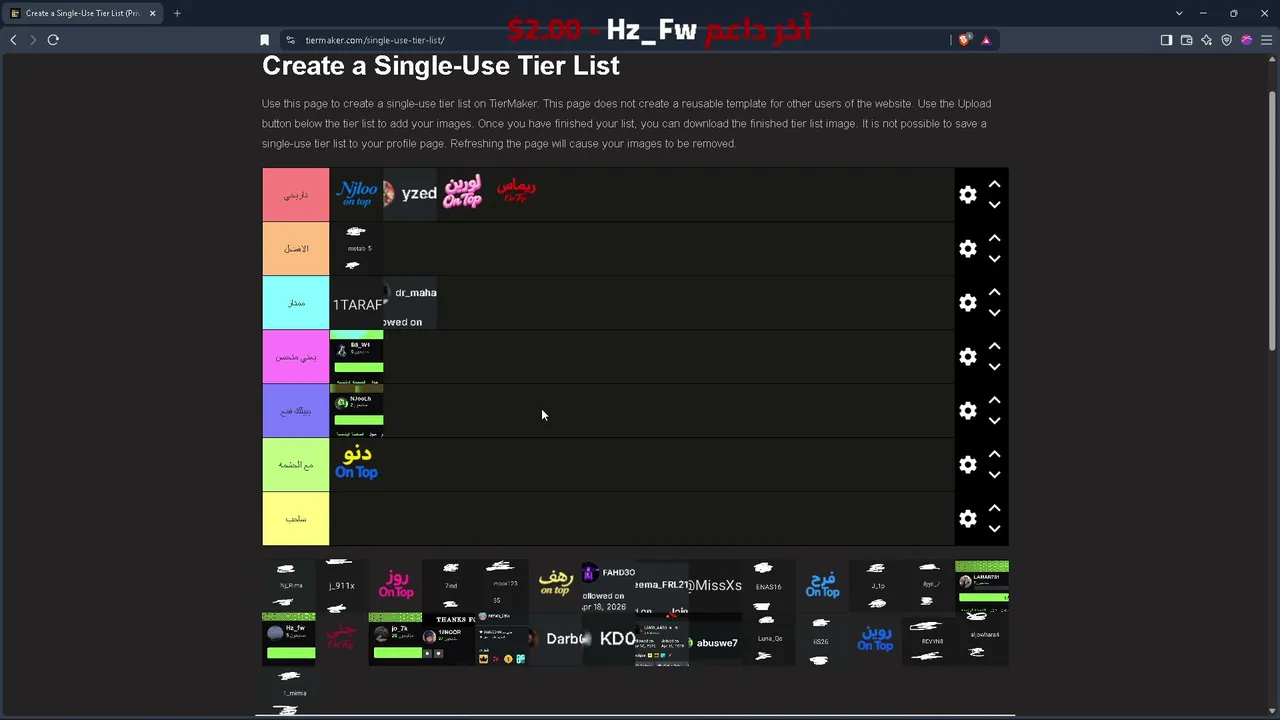
Task: Open settings gear for the magenta tier row
Action: (967, 357)
